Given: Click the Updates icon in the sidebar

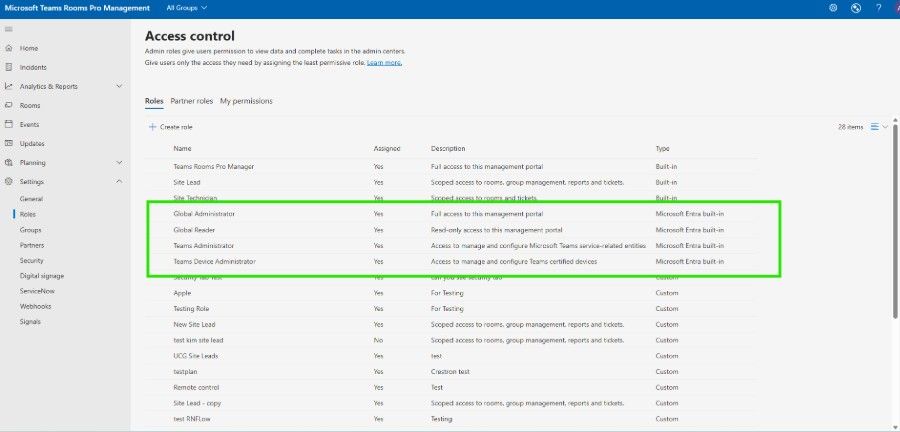Looking at the screenshot, I should [x=9, y=143].
